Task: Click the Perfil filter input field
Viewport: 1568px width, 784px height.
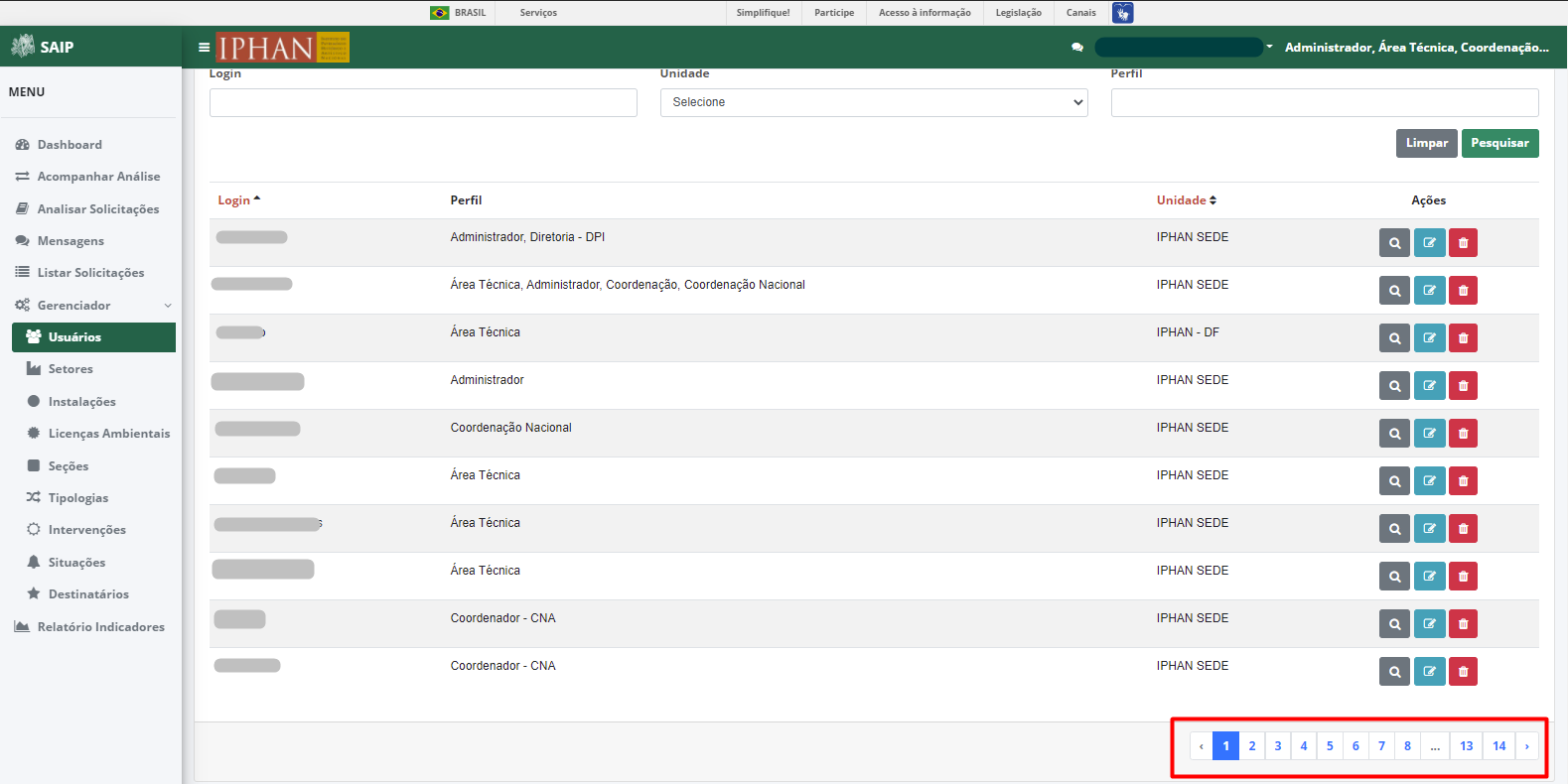Action: 1325,102
